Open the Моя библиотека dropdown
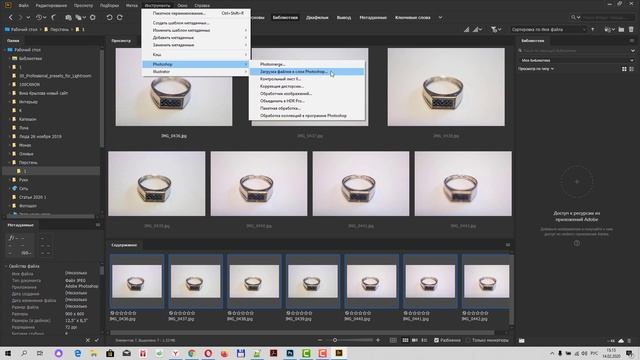The image size is (640, 360). coord(576,60)
